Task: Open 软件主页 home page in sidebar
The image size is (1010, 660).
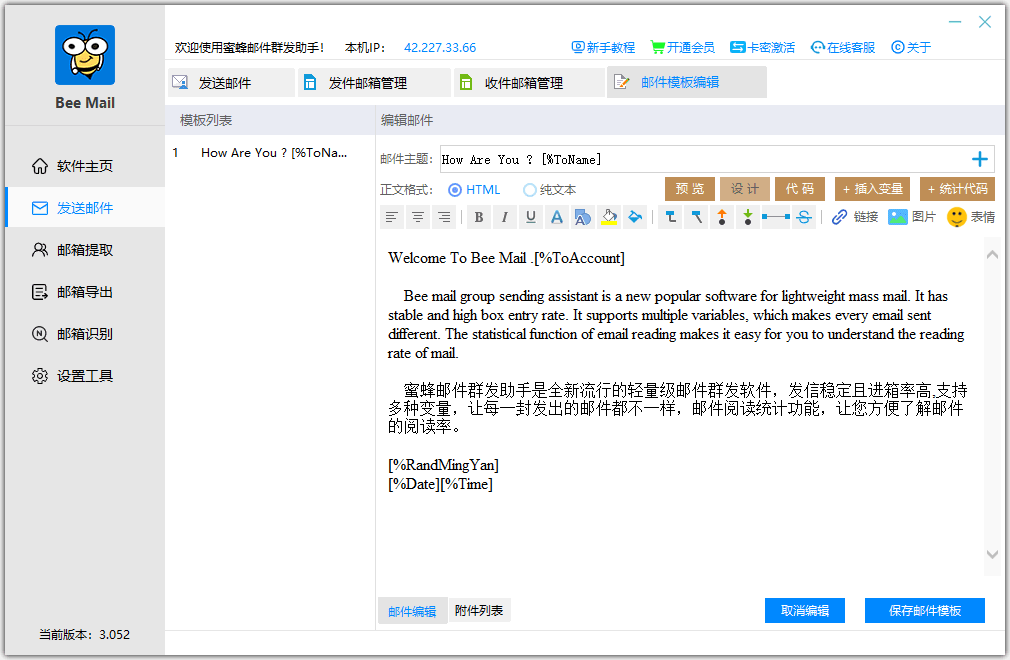Action: (x=85, y=166)
